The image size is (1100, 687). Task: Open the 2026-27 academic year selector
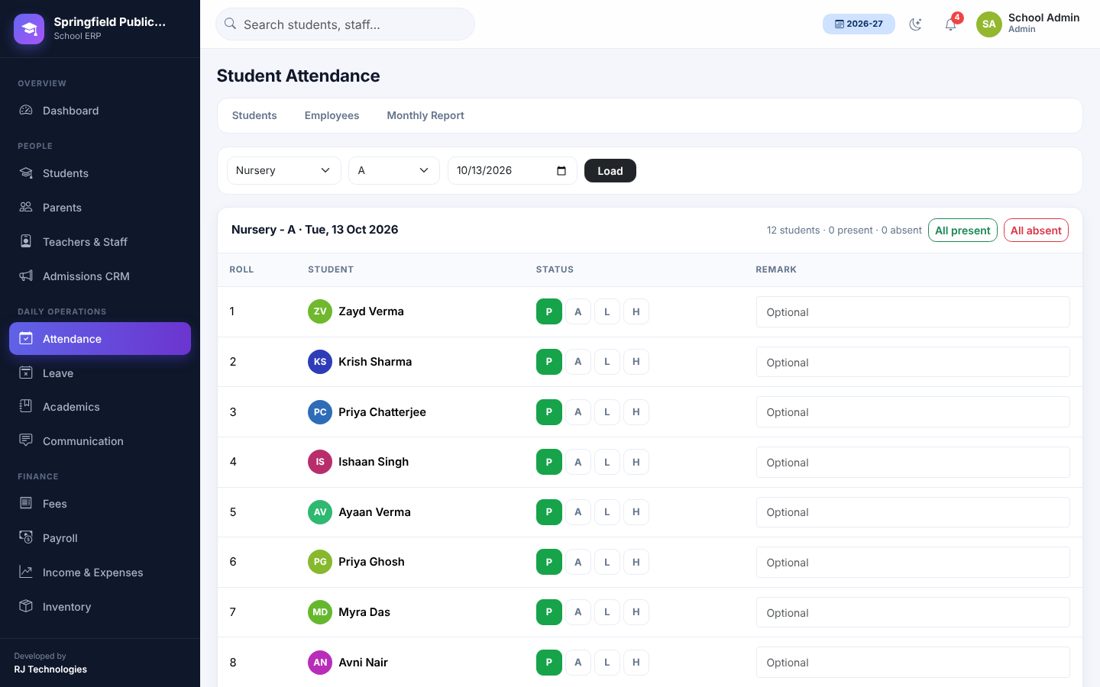tap(859, 24)
